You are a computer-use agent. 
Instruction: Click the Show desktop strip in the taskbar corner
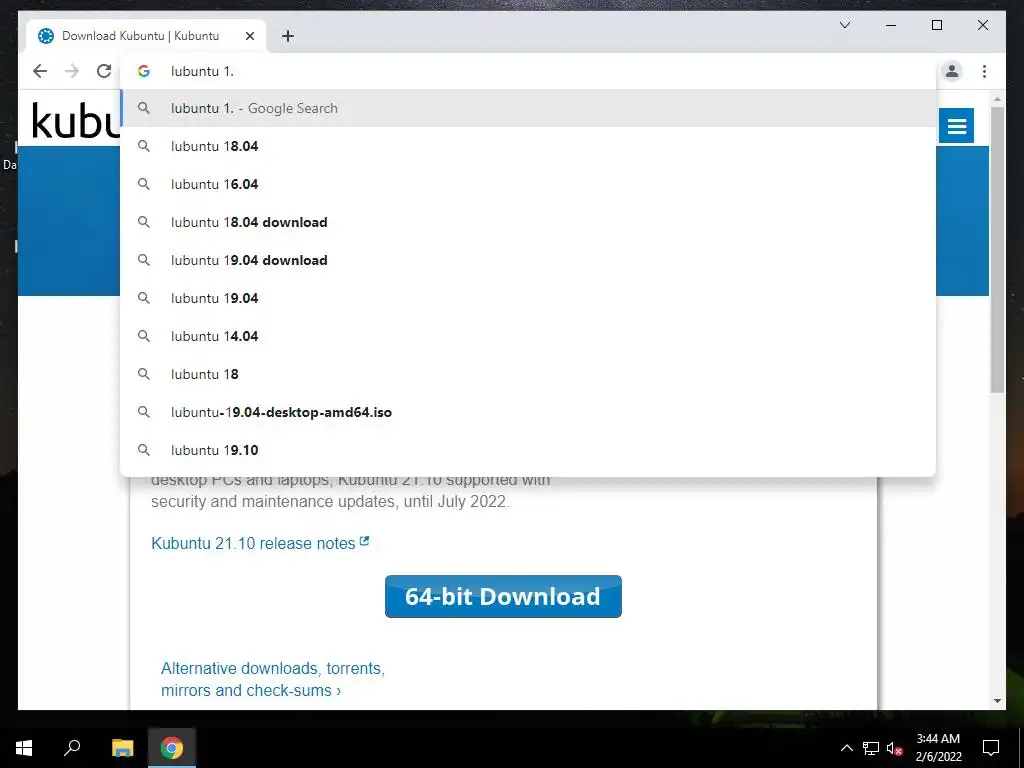coord(1021,748)
